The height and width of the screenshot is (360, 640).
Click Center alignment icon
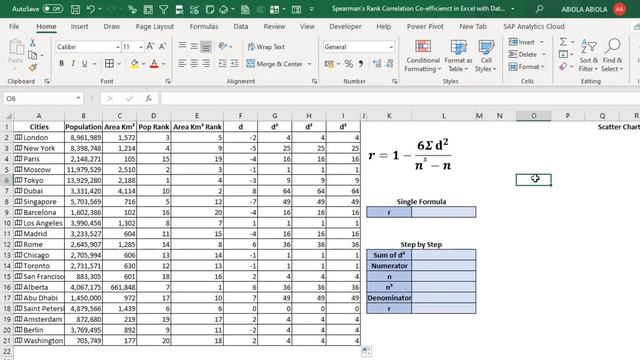coord(194,64)
